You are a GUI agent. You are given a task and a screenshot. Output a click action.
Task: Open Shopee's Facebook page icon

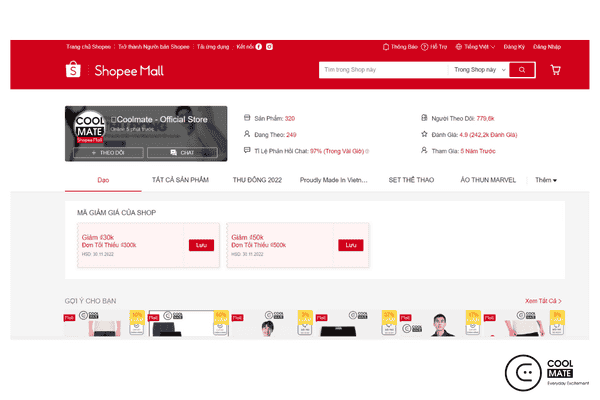point(259,46)
